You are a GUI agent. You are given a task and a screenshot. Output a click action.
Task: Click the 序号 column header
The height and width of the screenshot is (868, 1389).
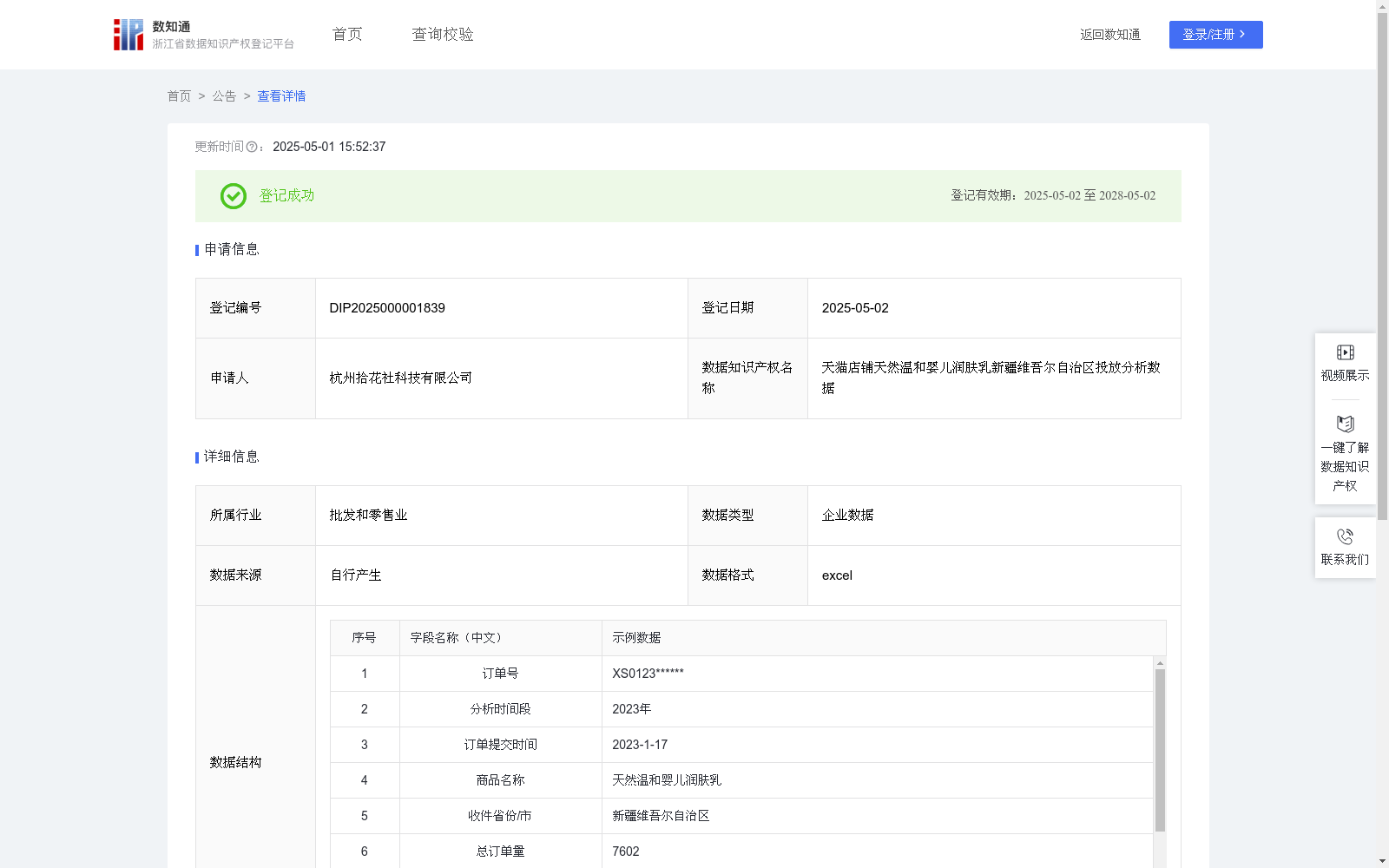[364, 638]
